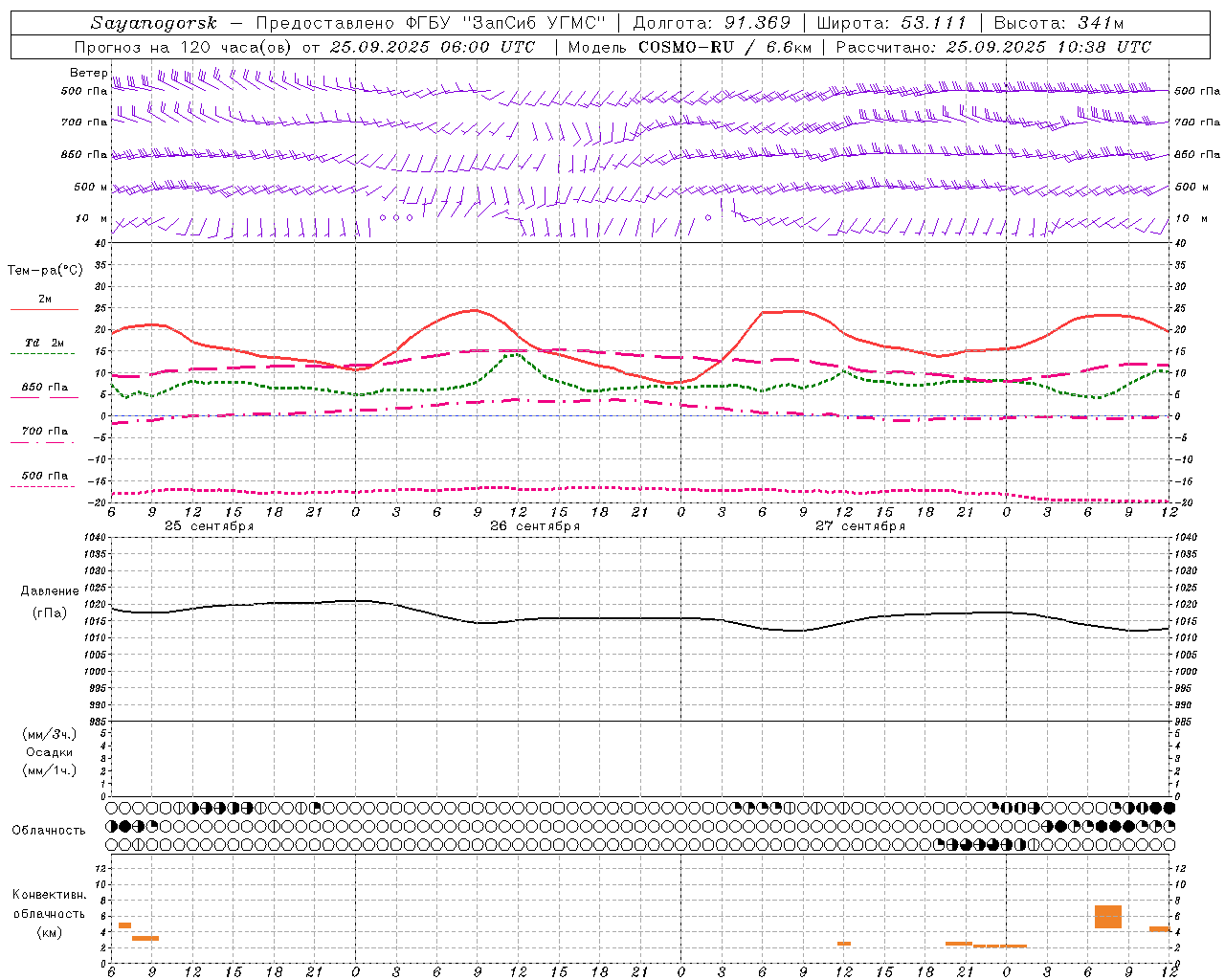Click the '27 сентября' date label
Image resolution: width=1225 pixels, height=980 pixels.
pos(860,526)
